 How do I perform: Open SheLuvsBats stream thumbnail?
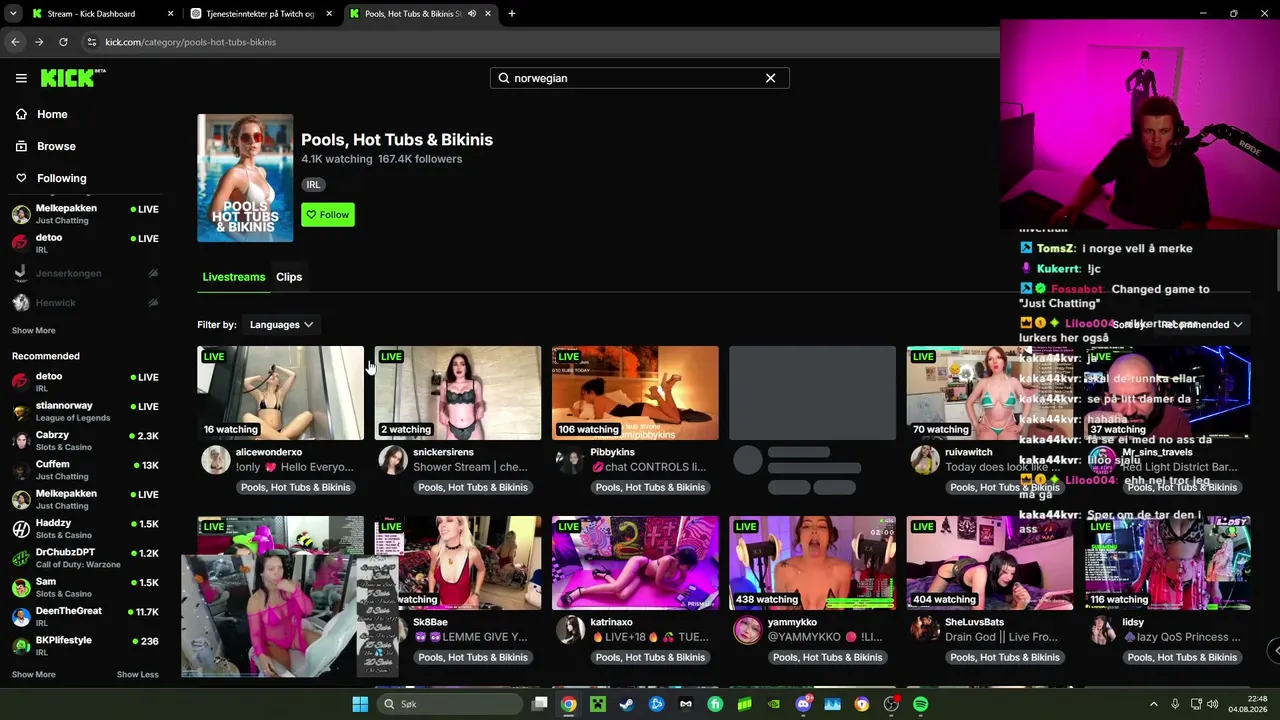click(990, 563)
